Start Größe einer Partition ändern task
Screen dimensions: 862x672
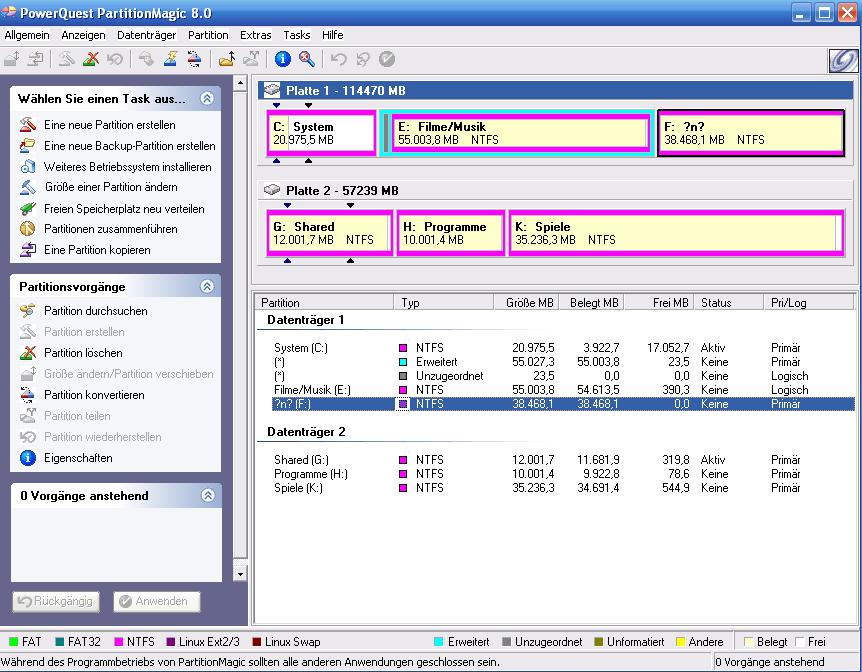(111, 187)
